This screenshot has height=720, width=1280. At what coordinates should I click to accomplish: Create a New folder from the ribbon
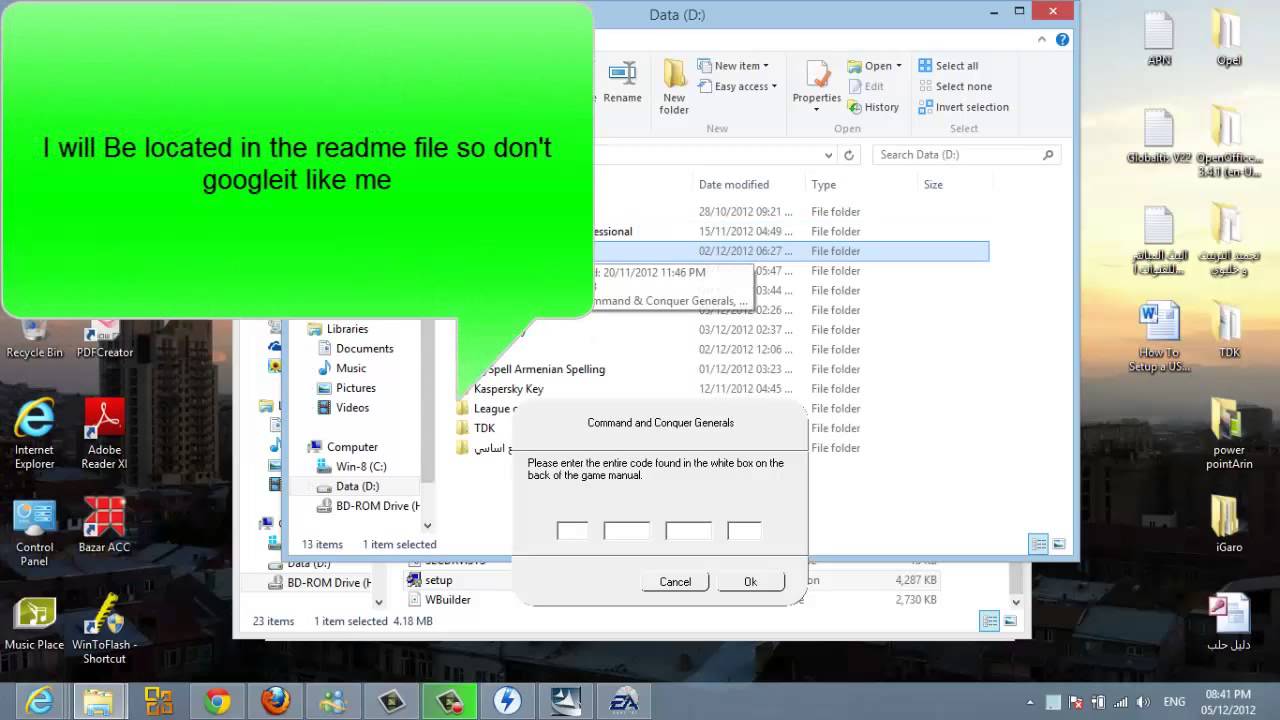(x=674, y=87)
